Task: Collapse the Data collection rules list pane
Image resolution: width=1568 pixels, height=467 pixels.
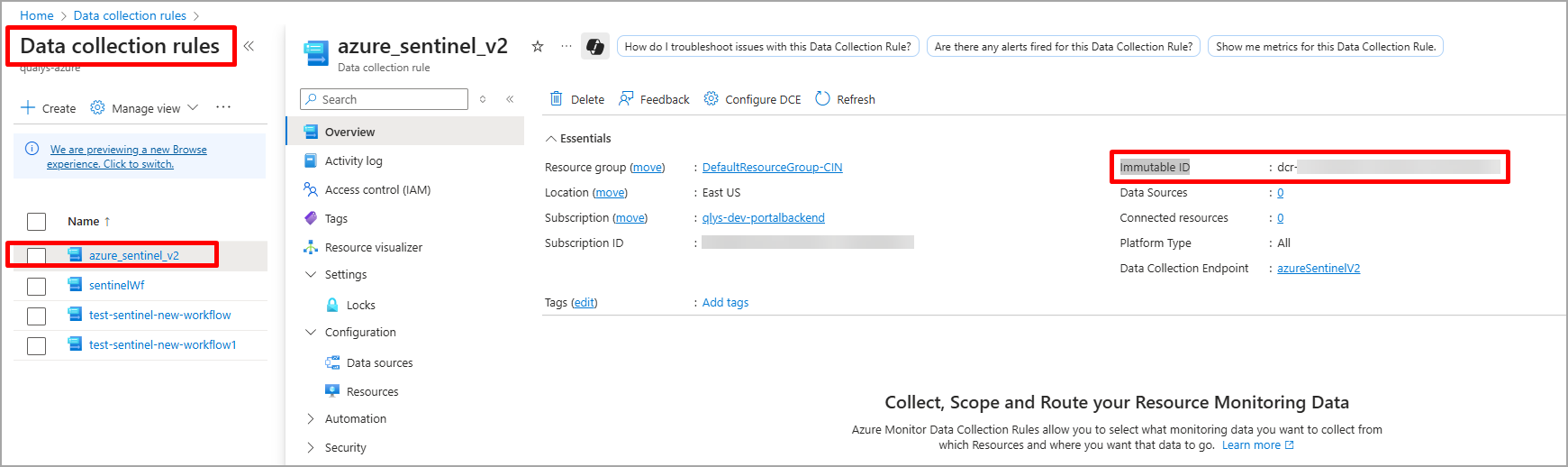Action: pyautogui.click(x=249, y=46)
